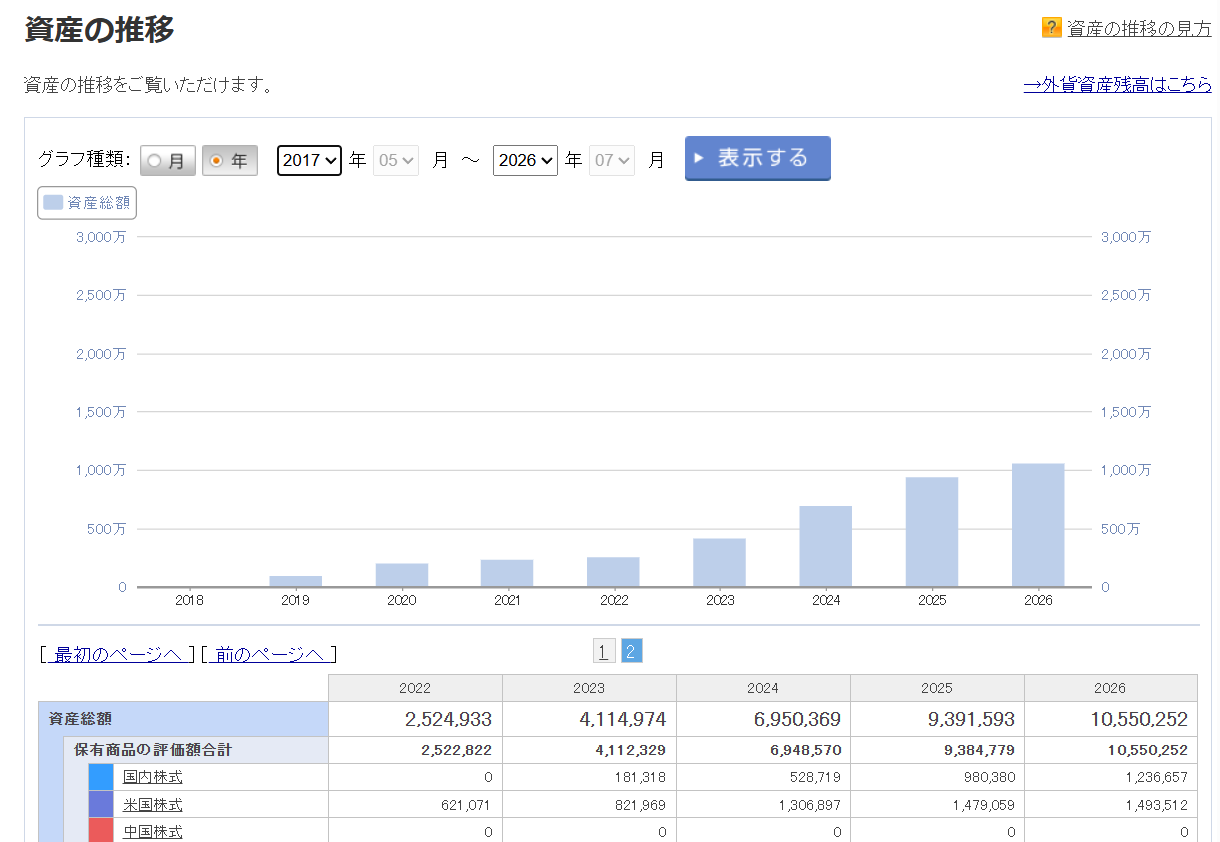Click the 2024 column header in table
The height and width of the screenshot is (842, 1220).
[763, 688]
